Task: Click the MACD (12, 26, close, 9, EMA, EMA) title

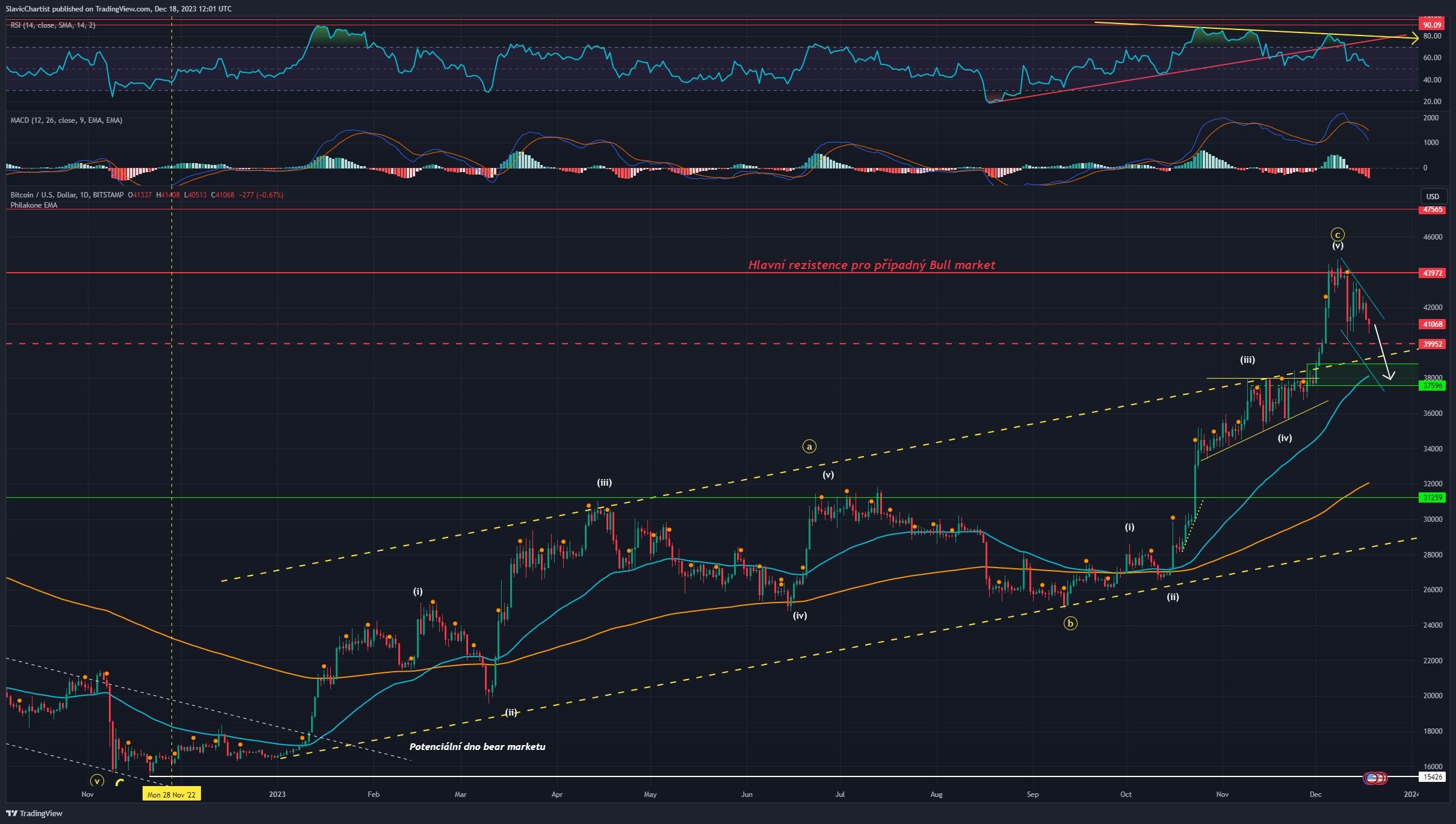Action: click(x=66, y=120)
